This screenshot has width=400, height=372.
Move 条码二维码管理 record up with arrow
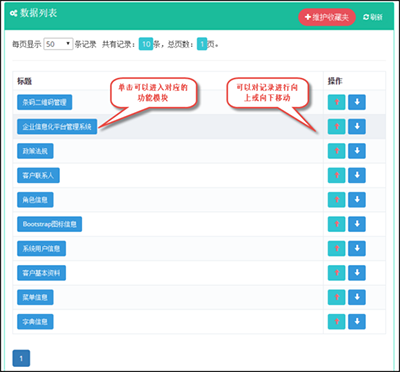tap(336, 102)
